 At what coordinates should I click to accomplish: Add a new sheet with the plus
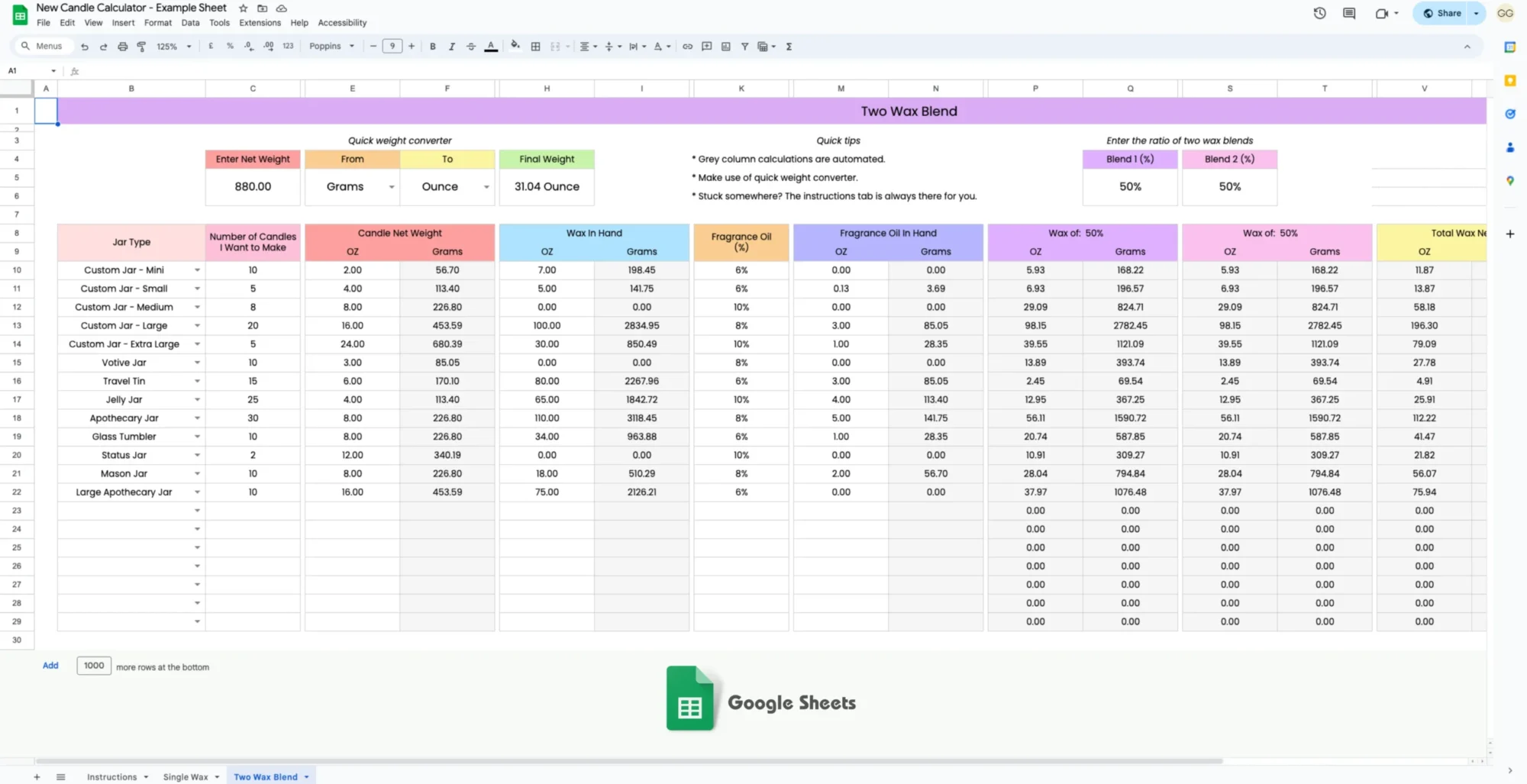37,776
